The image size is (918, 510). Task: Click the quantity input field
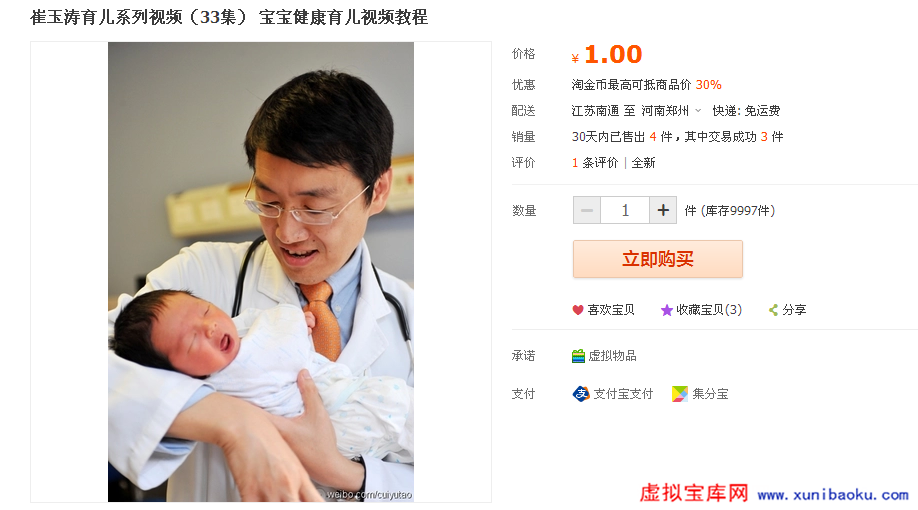point(625,210)
